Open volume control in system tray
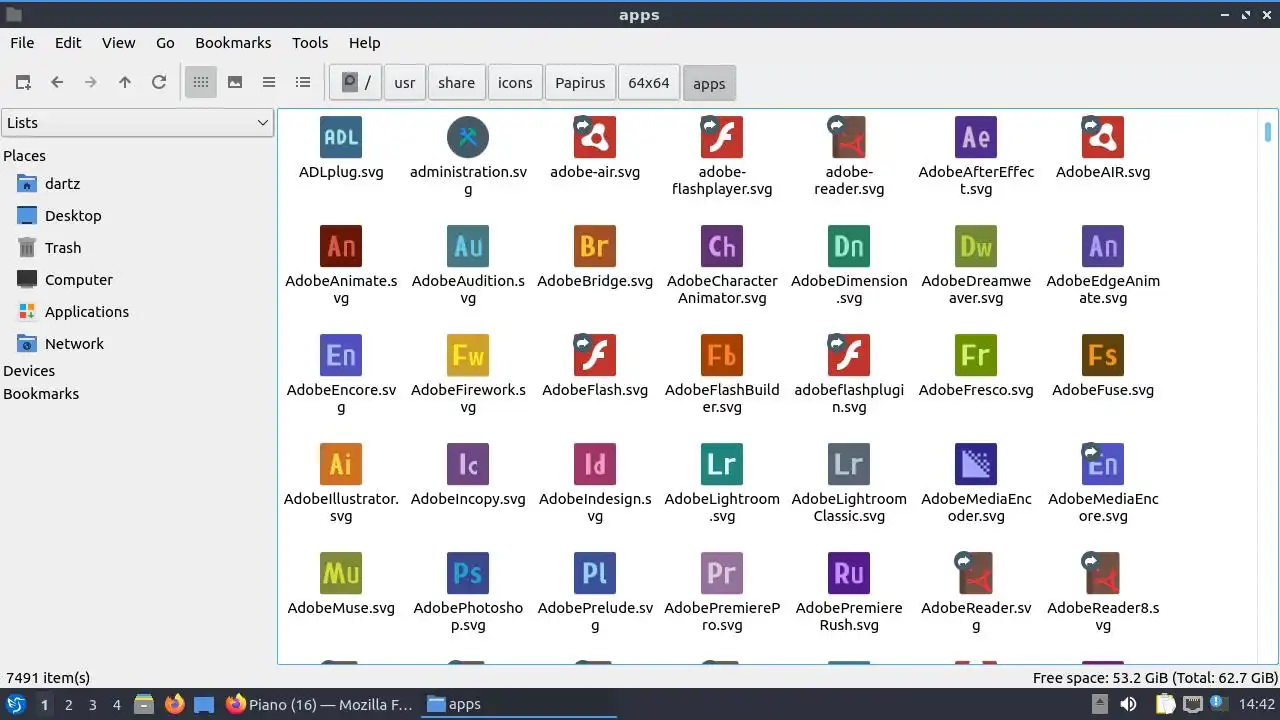This screenshot has width=1280, height=720. (x=1128, y=704)
